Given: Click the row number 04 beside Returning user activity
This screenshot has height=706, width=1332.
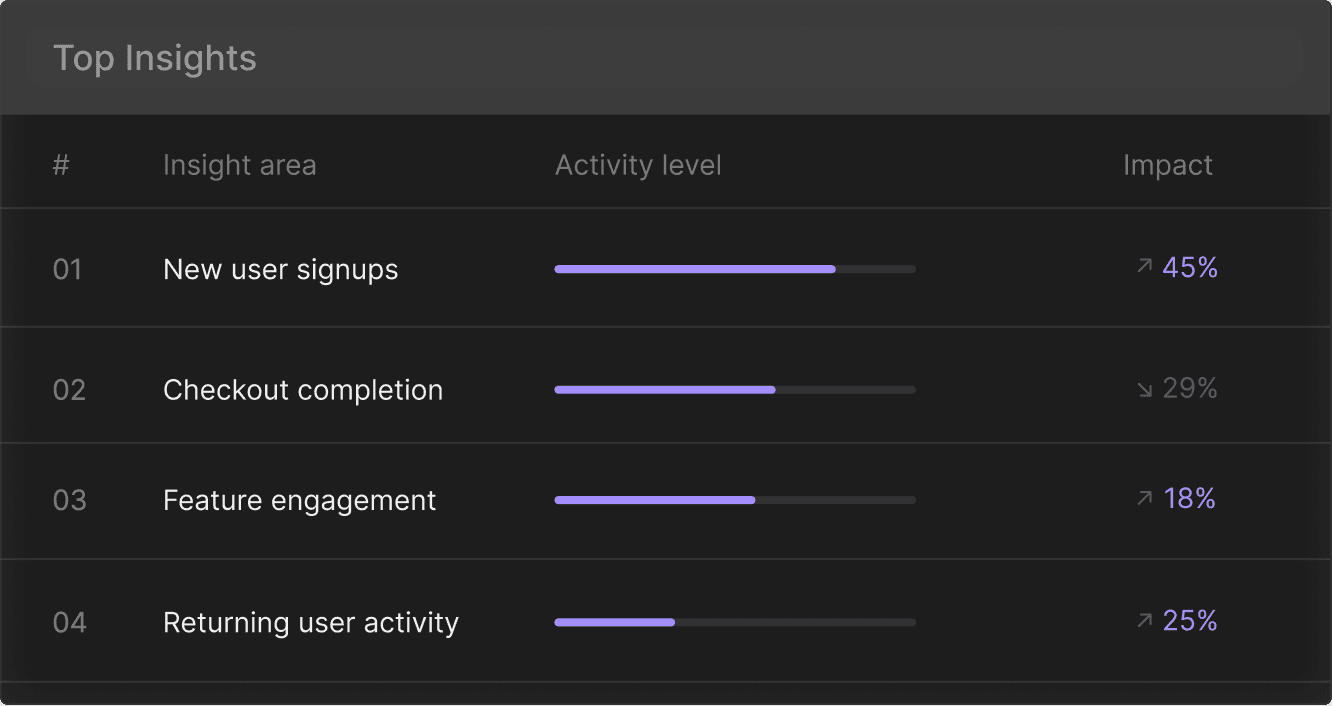Looking at the screenshot, I should point(69,621).
